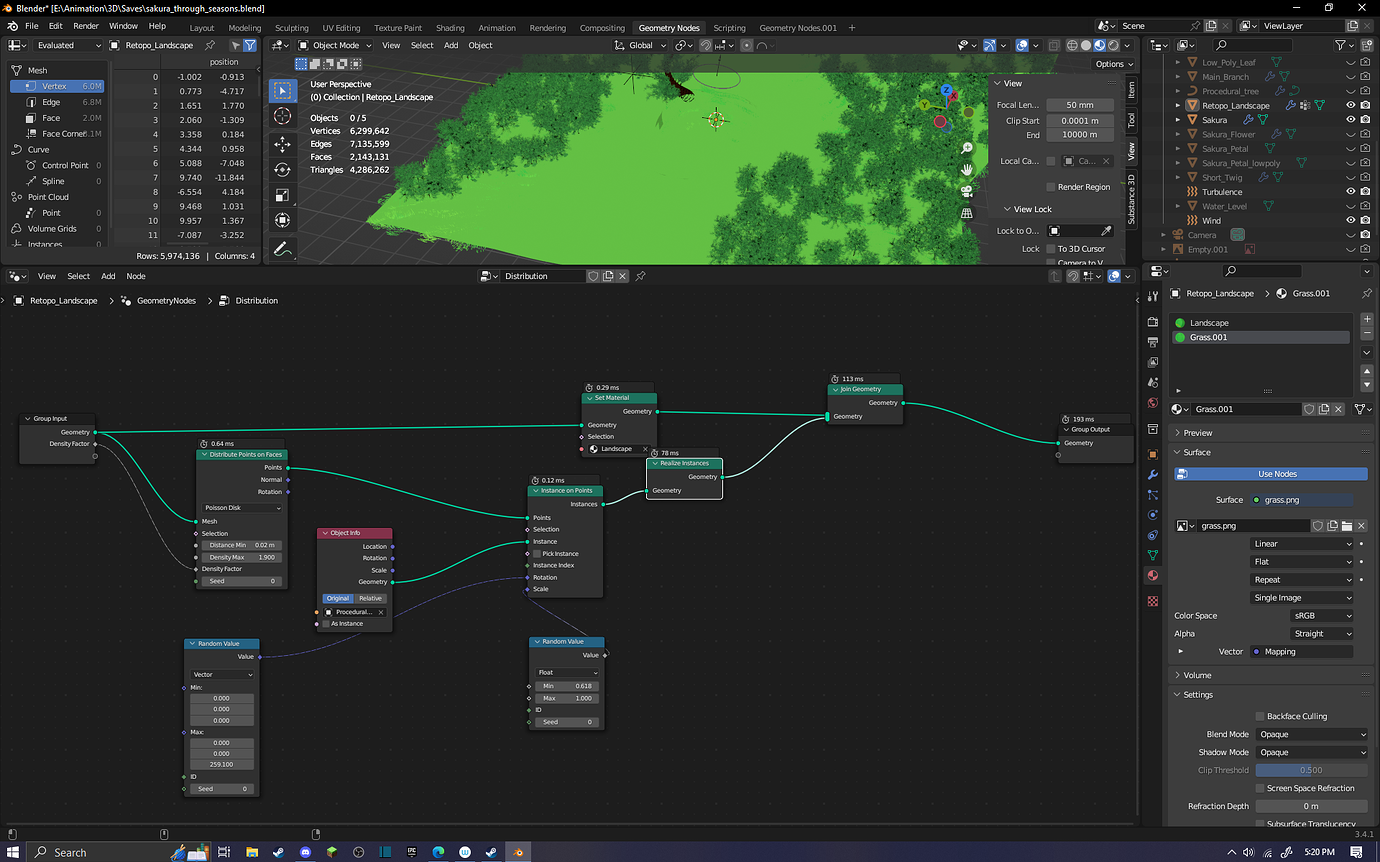Hide Retopo_Landscape in viewport via eye icon
The height and width of the screenshot is (862, 1380).
(1351, 105)
